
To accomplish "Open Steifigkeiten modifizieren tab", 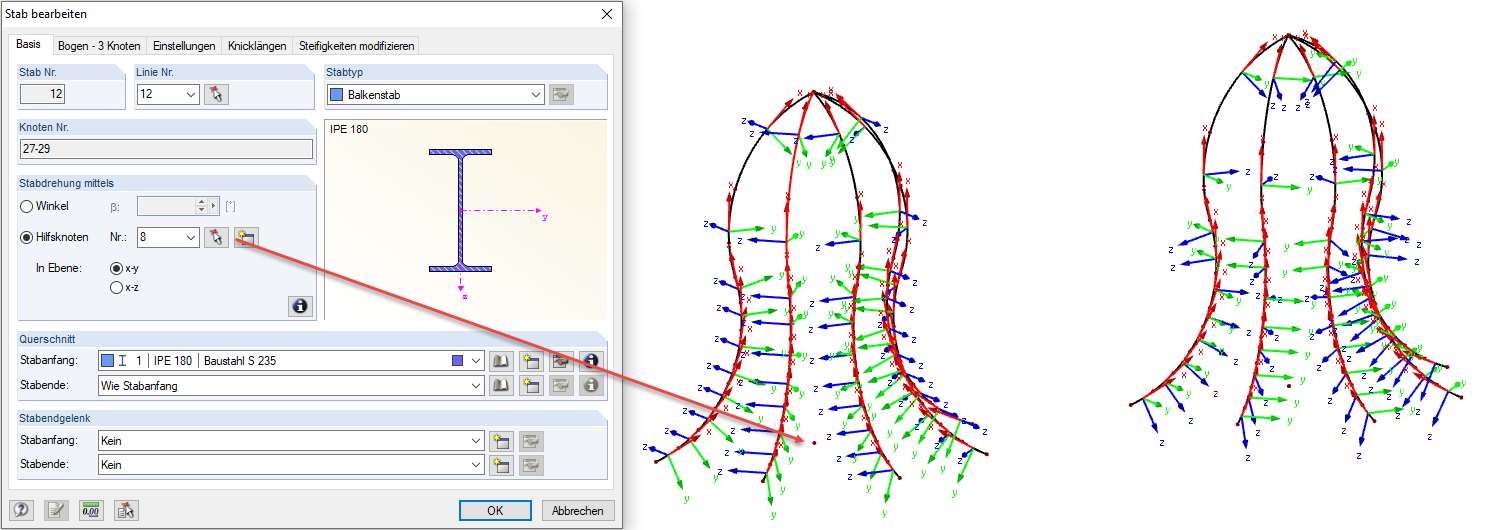I will coord(356,46).
